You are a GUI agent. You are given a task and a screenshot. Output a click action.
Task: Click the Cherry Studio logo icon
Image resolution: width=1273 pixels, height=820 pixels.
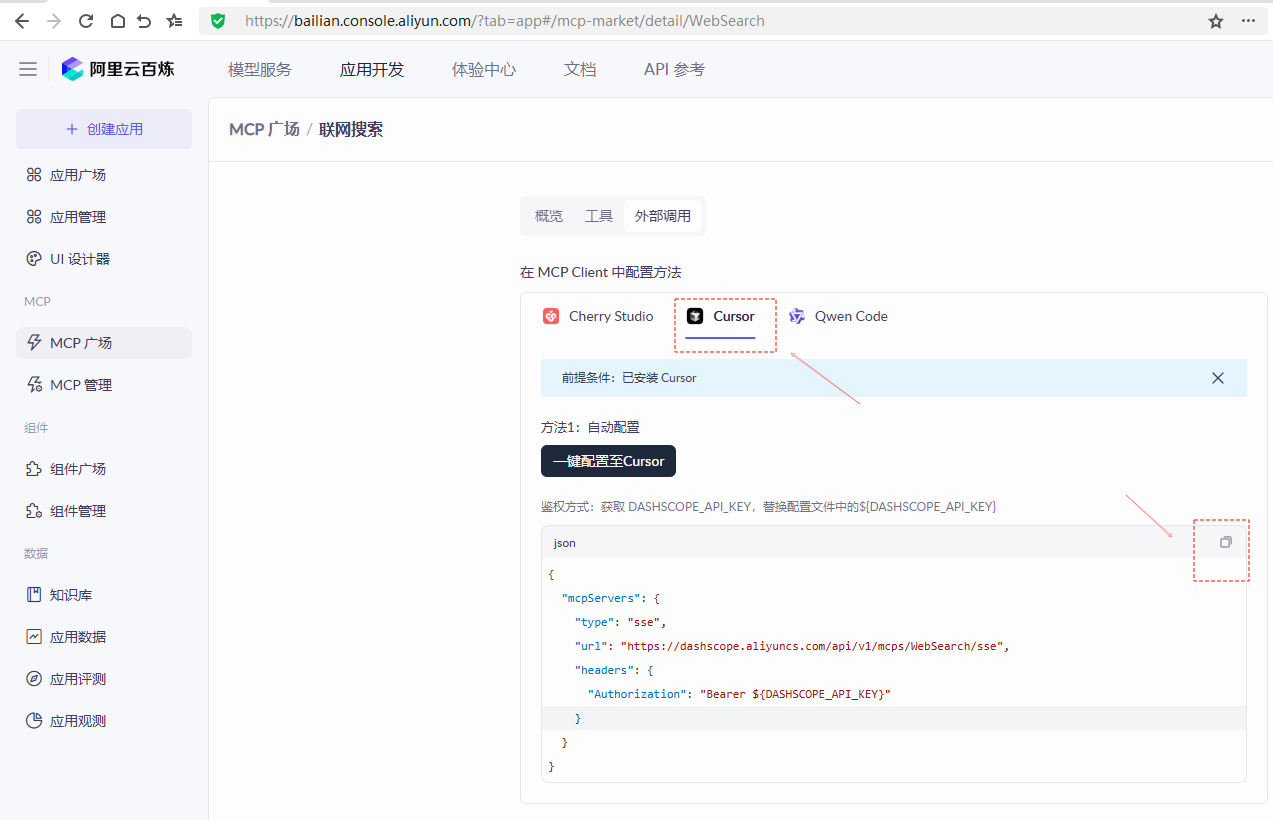point(551,316)
